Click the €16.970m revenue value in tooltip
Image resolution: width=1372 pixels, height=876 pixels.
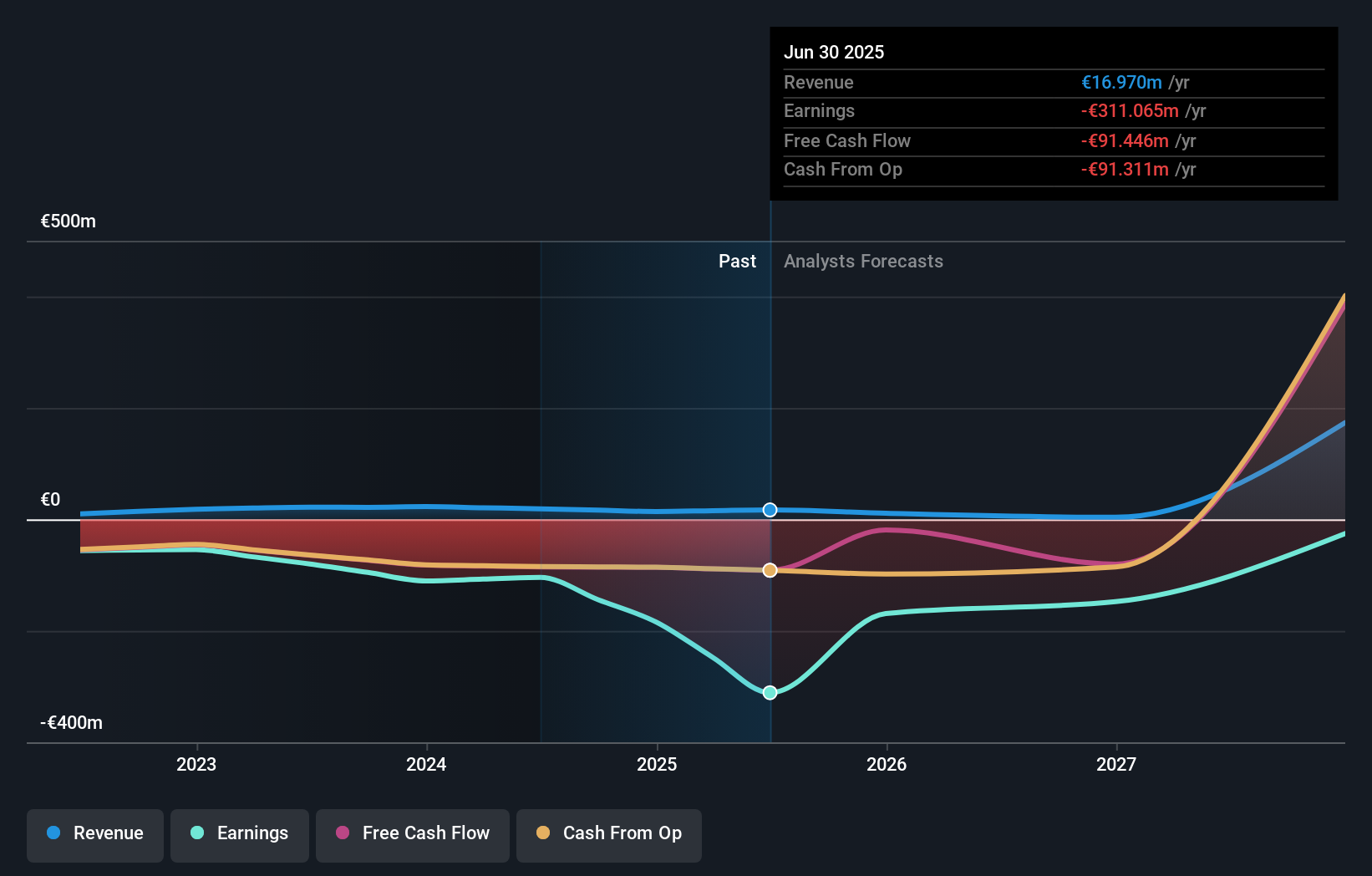coord(1121,83)
